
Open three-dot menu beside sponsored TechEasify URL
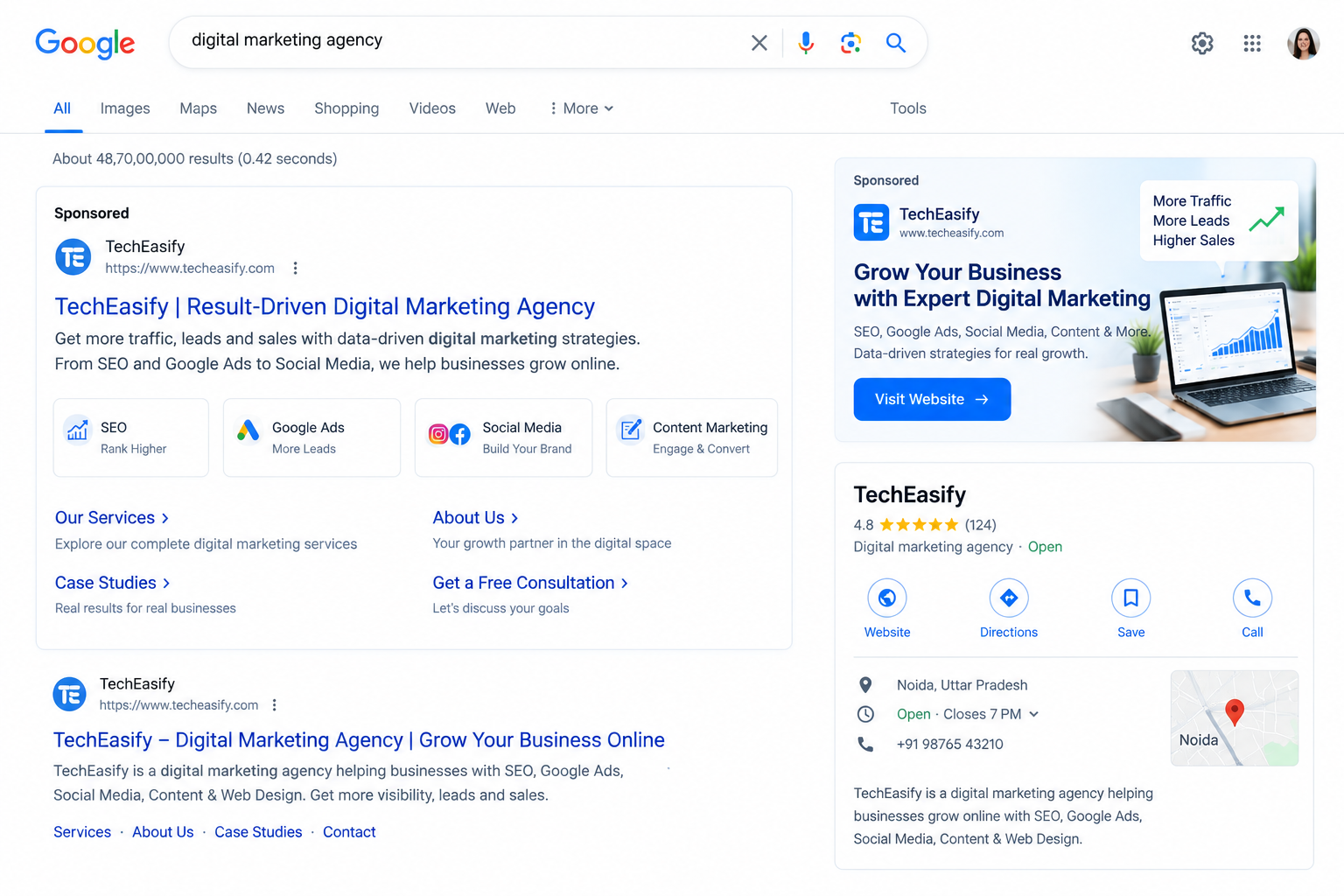296,268
